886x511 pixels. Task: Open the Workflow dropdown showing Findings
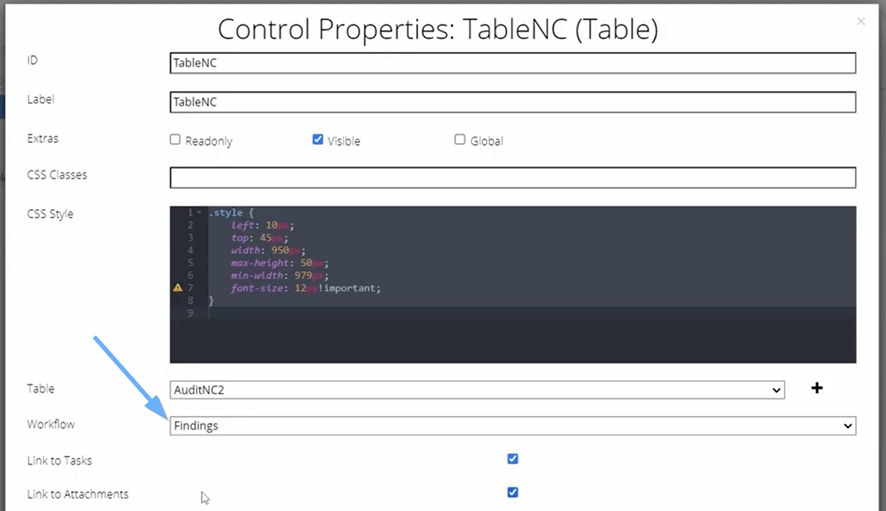(x=513, y=426)
